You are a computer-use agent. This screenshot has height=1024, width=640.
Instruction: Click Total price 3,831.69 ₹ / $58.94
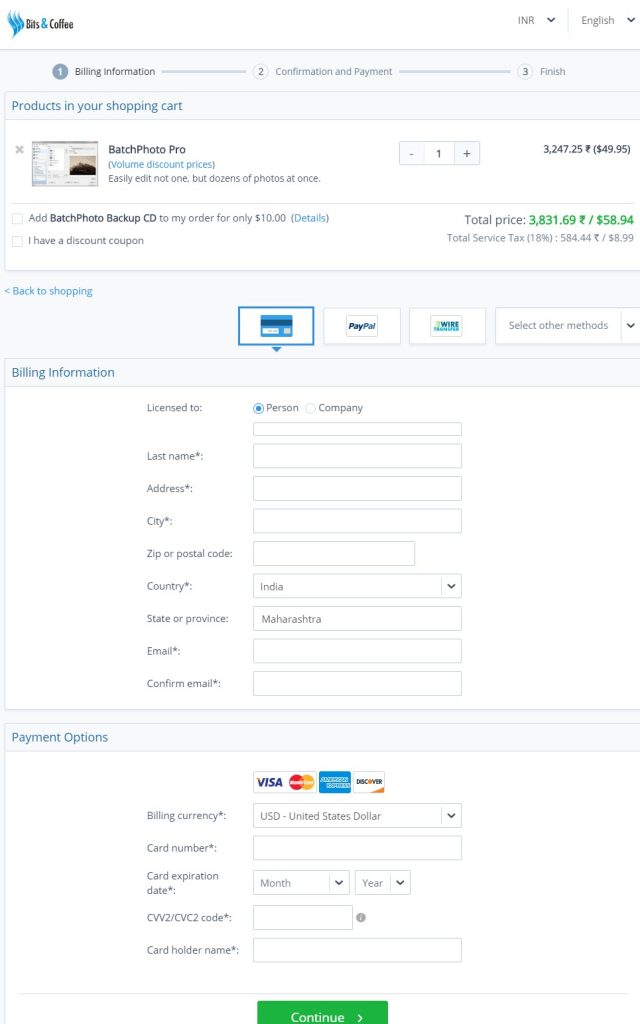click(549, 220)
